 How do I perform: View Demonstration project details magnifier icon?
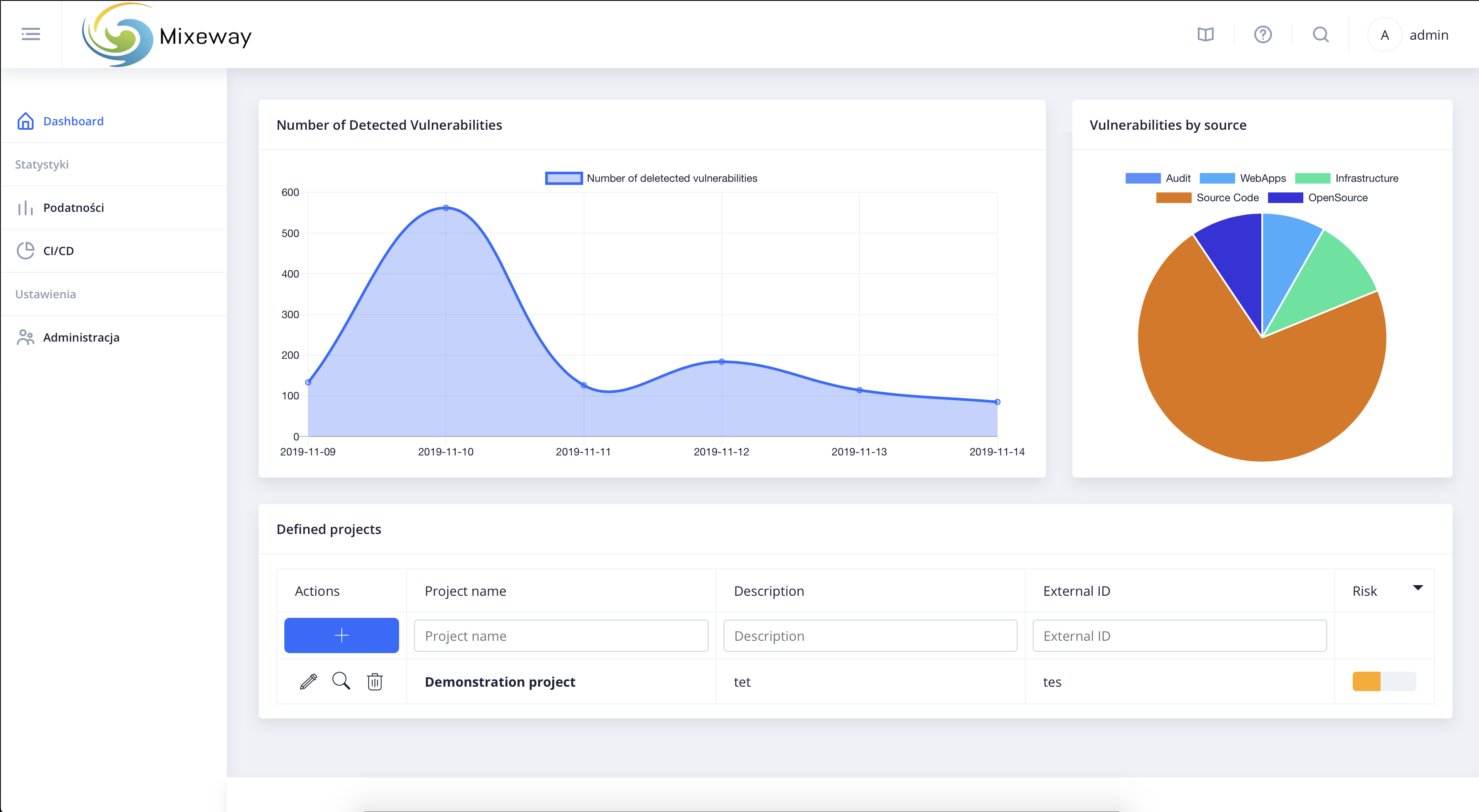[341, 681]
